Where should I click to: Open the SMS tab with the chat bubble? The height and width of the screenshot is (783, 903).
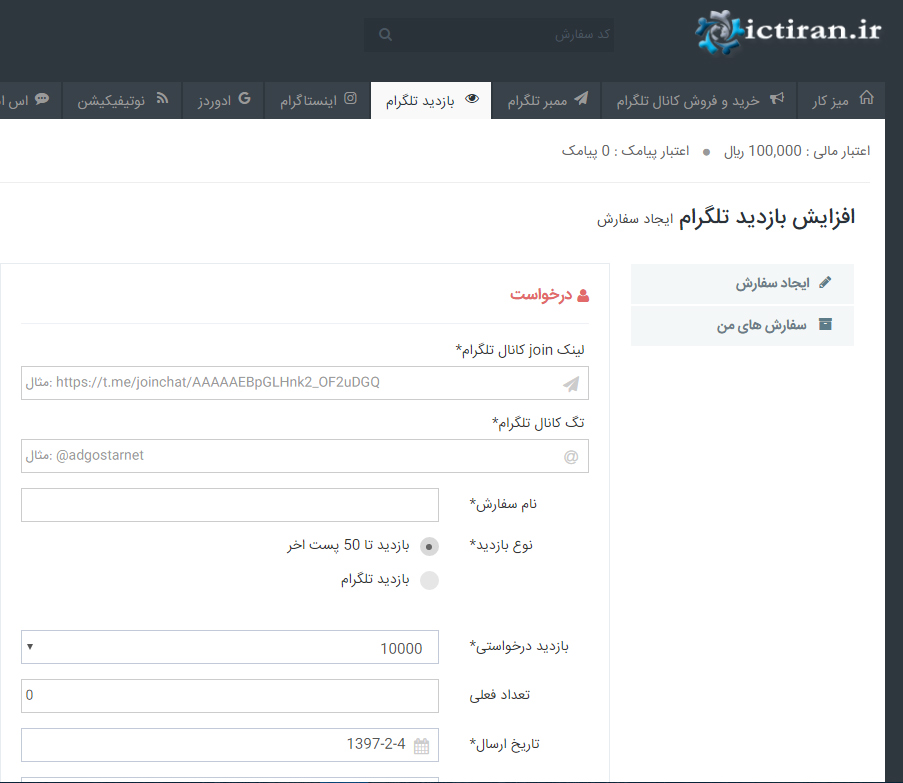click(29, 100)
